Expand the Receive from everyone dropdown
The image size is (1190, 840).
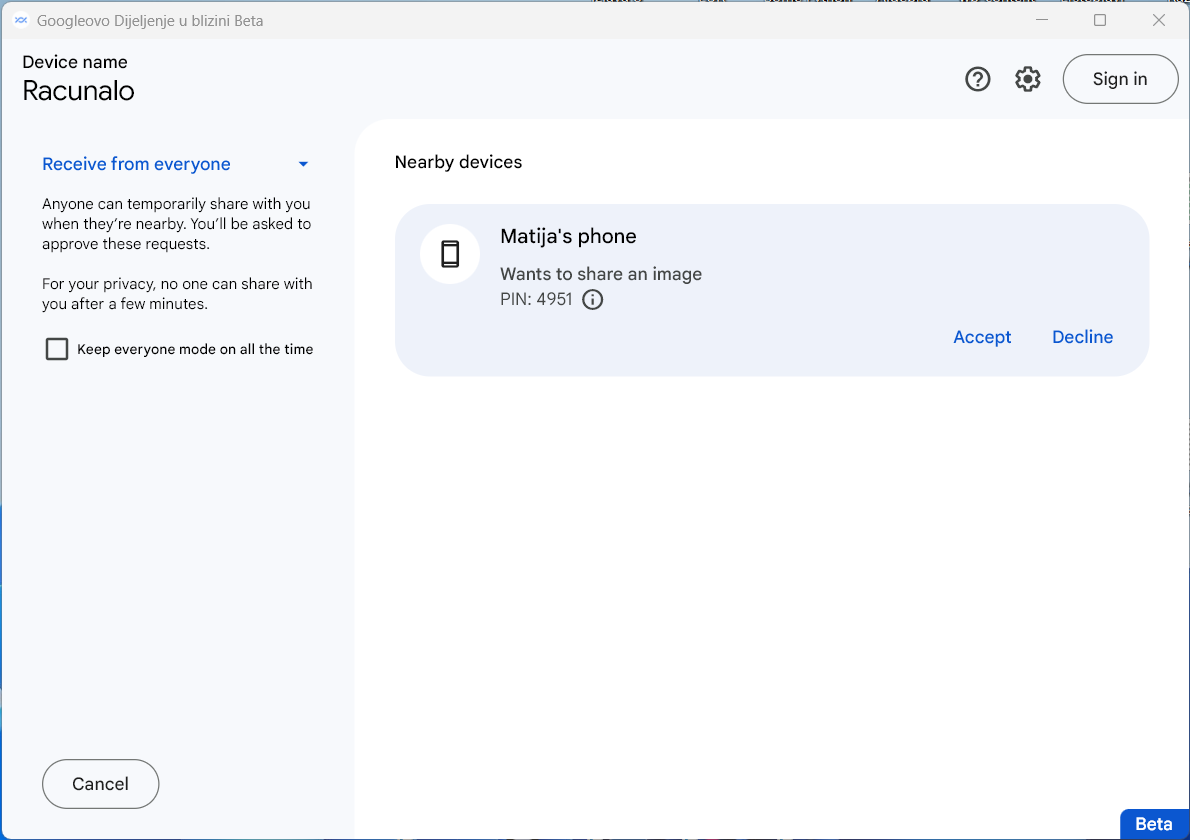pos(176,164)
